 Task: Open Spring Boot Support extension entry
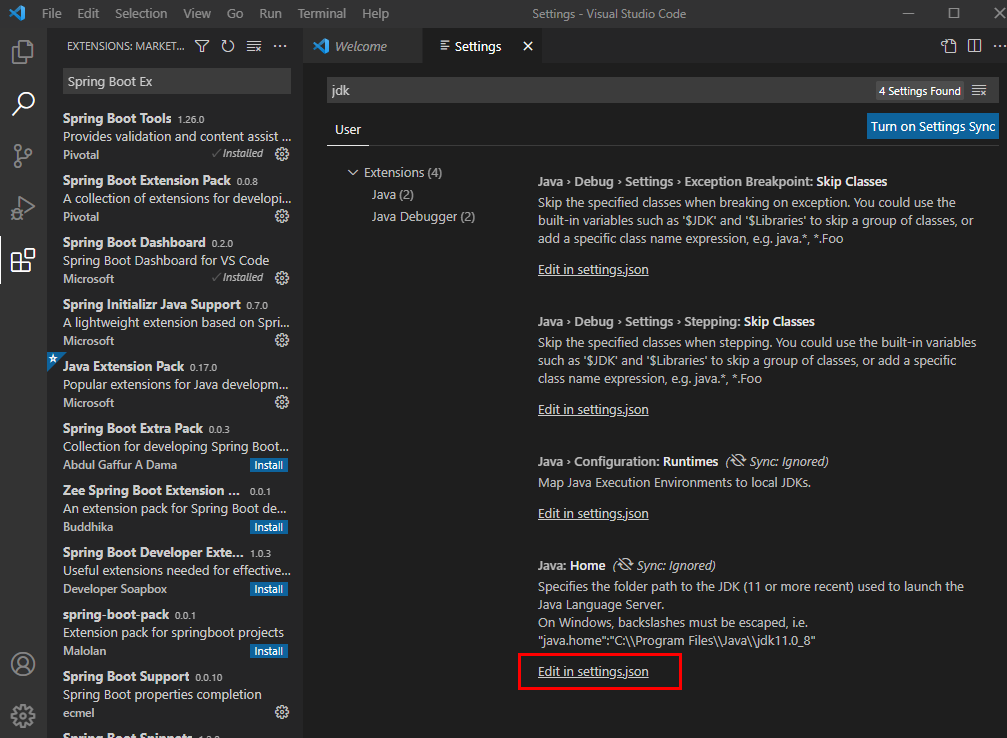tap(176, 694)
